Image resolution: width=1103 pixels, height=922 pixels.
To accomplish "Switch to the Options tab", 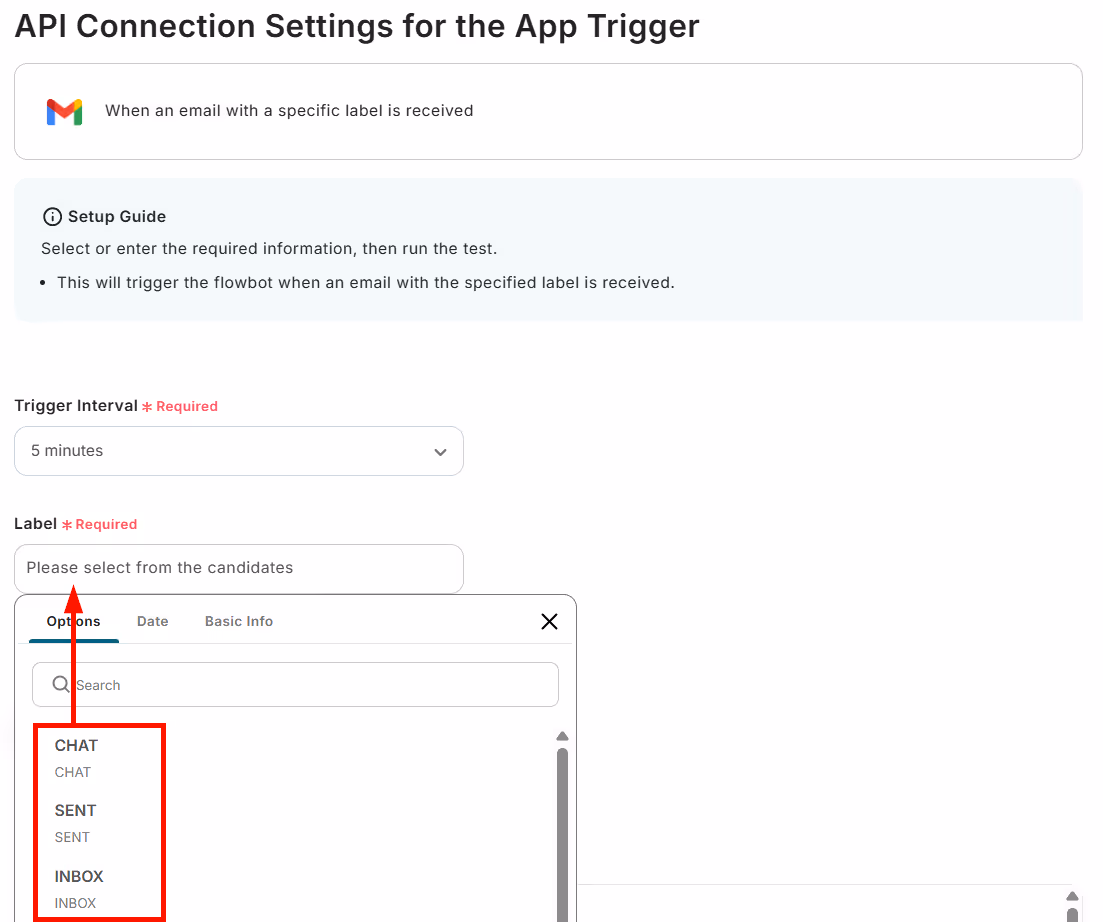I will [x=74, y=622].
